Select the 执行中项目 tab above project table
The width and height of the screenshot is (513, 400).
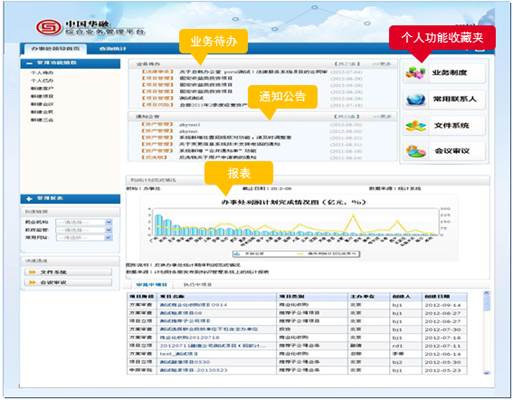click(x=198, y=285)
